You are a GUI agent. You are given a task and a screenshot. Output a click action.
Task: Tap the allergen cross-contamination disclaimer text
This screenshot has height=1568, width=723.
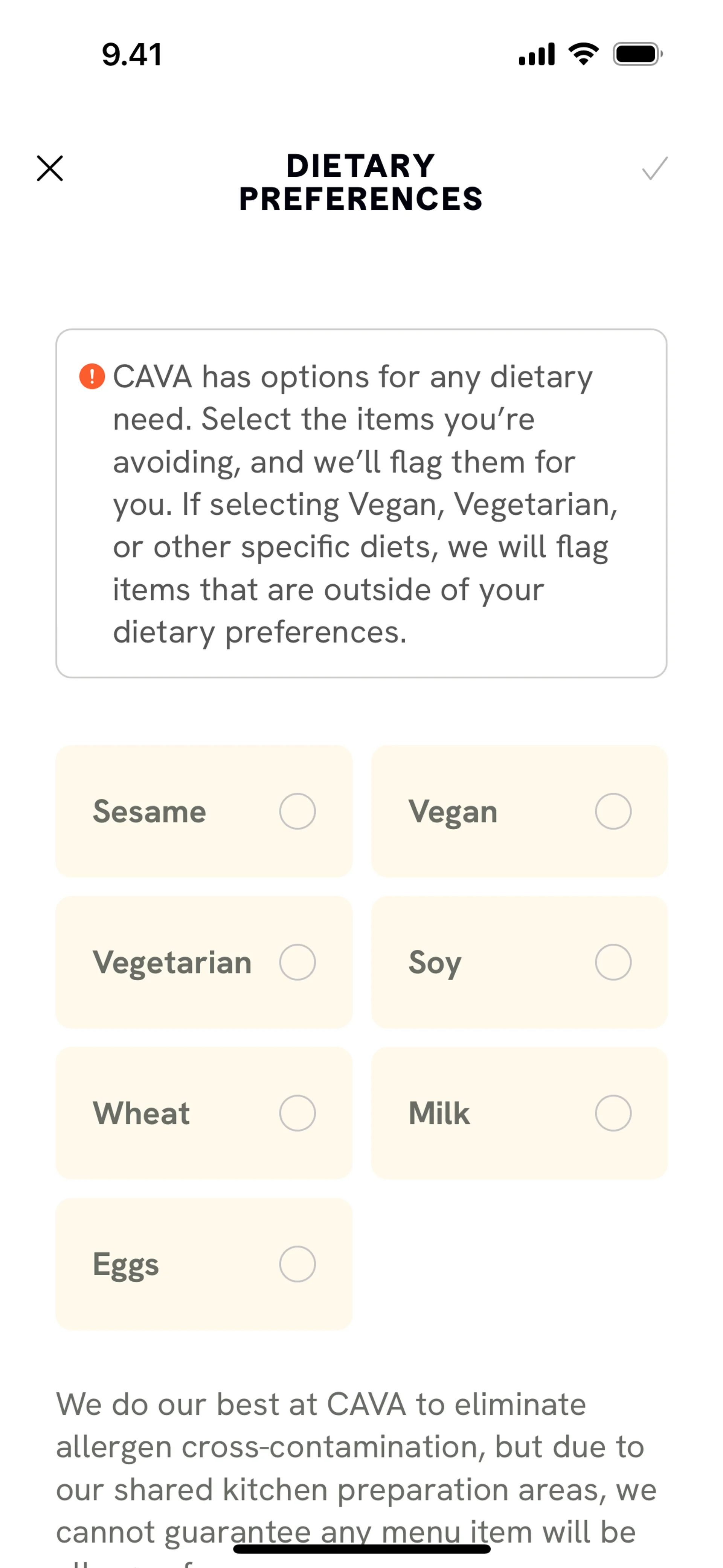[356, 1467]
